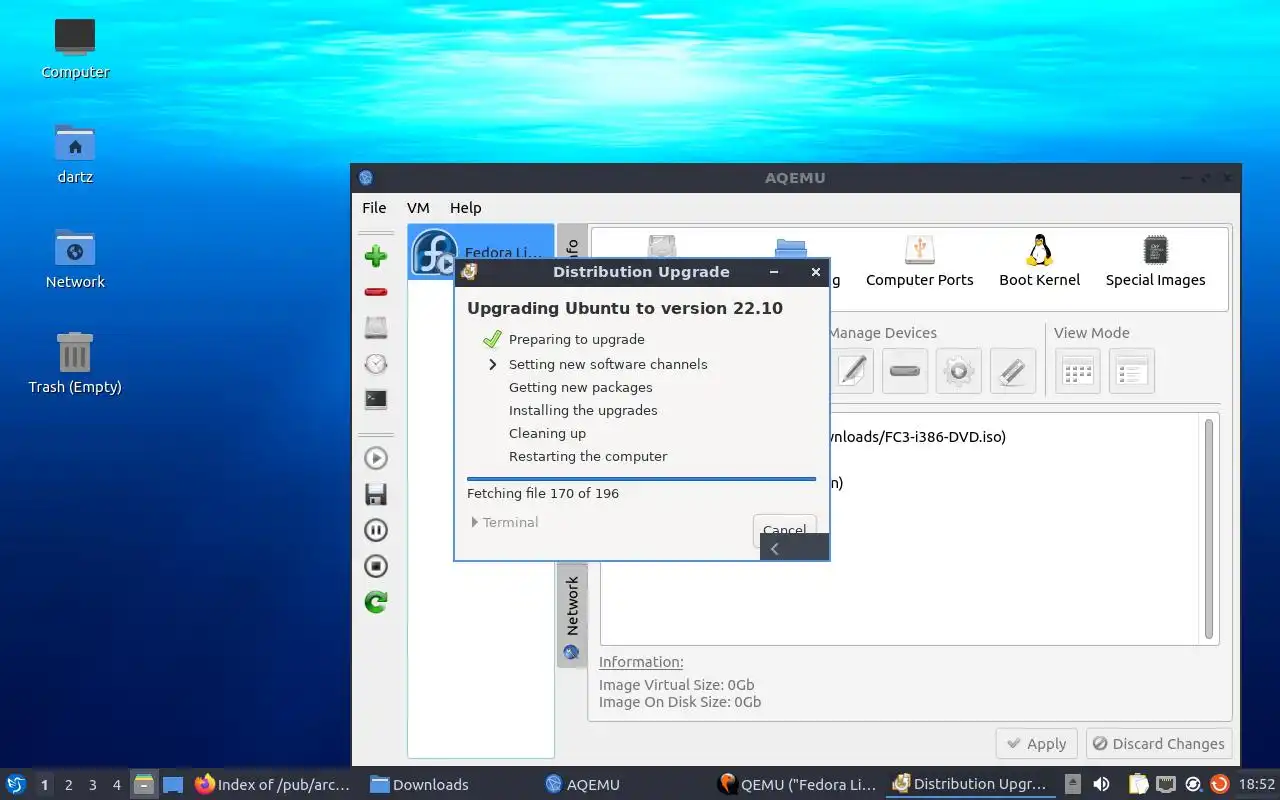Image resolution: width=1280 pixels, height=800 pixels.
Task: Expand the Terminal section in upgrade dialog
Action: (505, 522)
